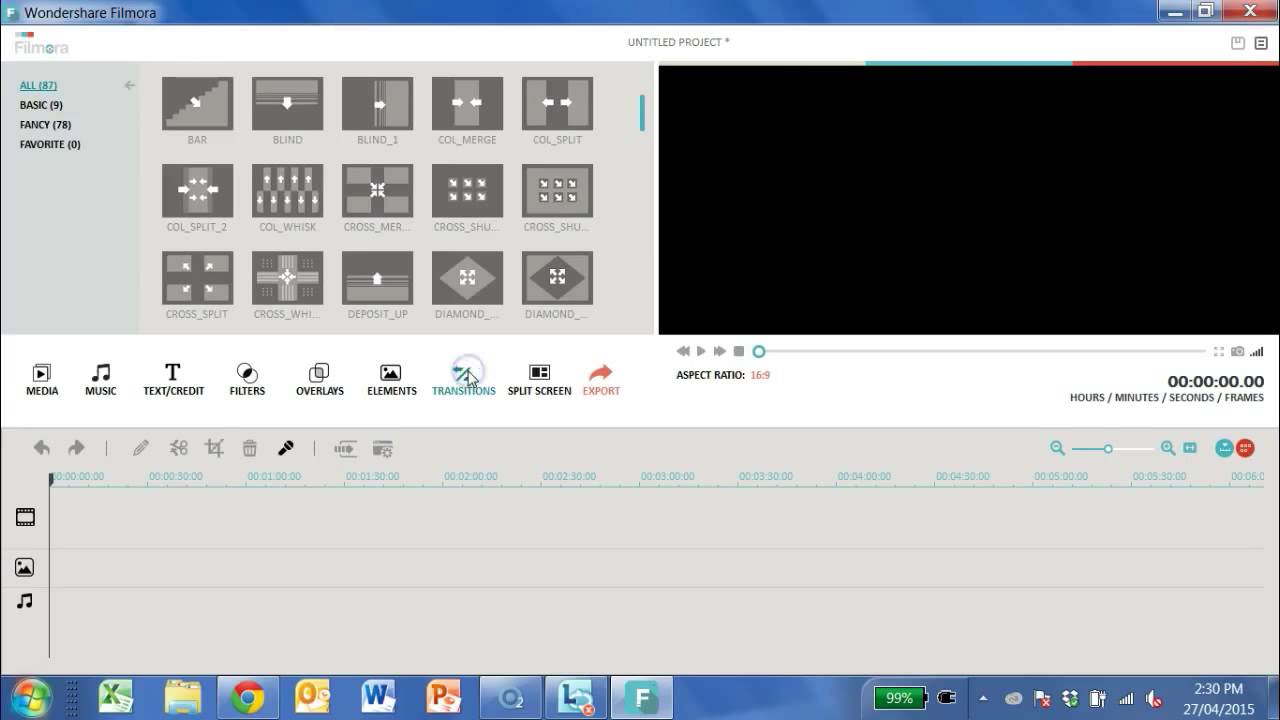Select the Edit pencil tool
The height and width of the screenshot is (720, 1280).
(x=140, y=447)
